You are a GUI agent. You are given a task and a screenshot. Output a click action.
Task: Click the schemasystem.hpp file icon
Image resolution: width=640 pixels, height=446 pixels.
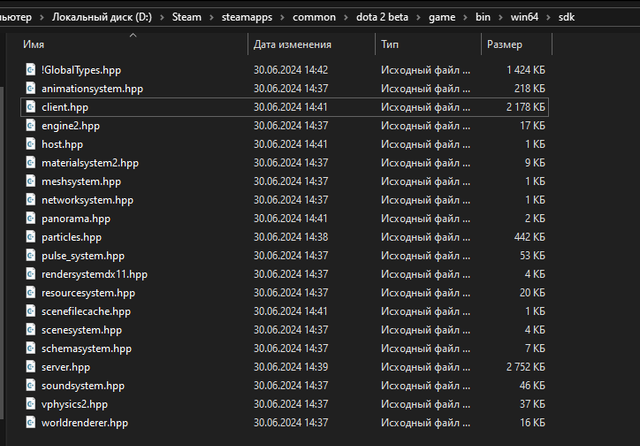pyautogui.click(x=31, y=348)
